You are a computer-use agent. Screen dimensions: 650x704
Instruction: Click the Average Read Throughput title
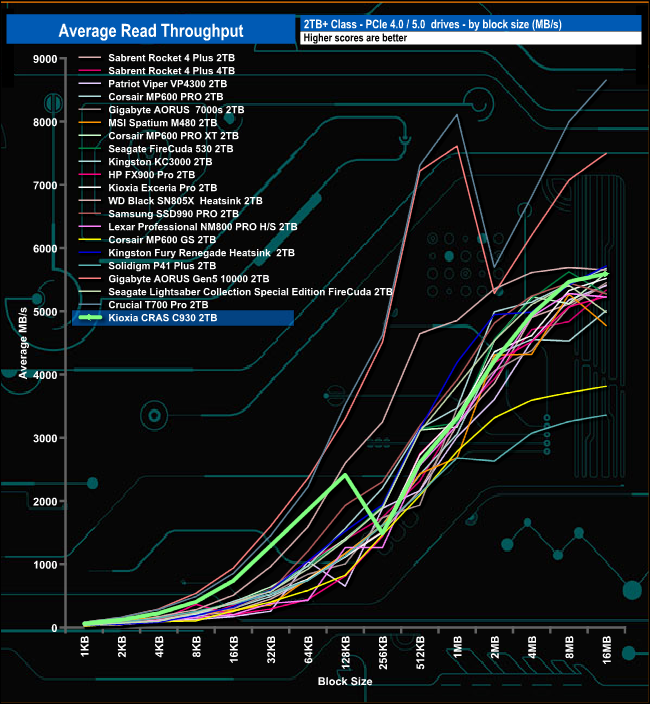point(151,31)
